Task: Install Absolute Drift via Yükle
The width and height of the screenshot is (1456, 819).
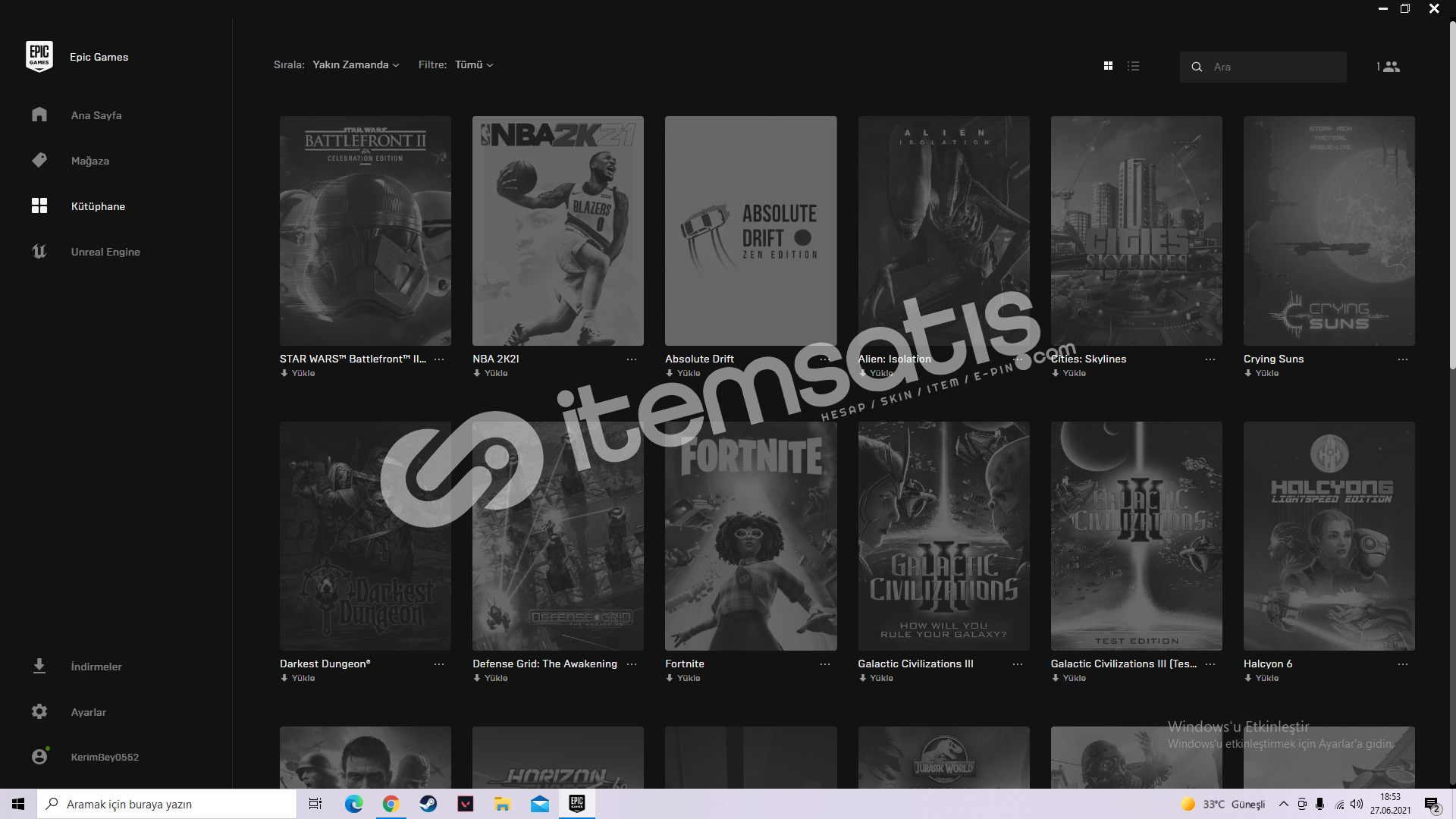Action: [683, 373]
